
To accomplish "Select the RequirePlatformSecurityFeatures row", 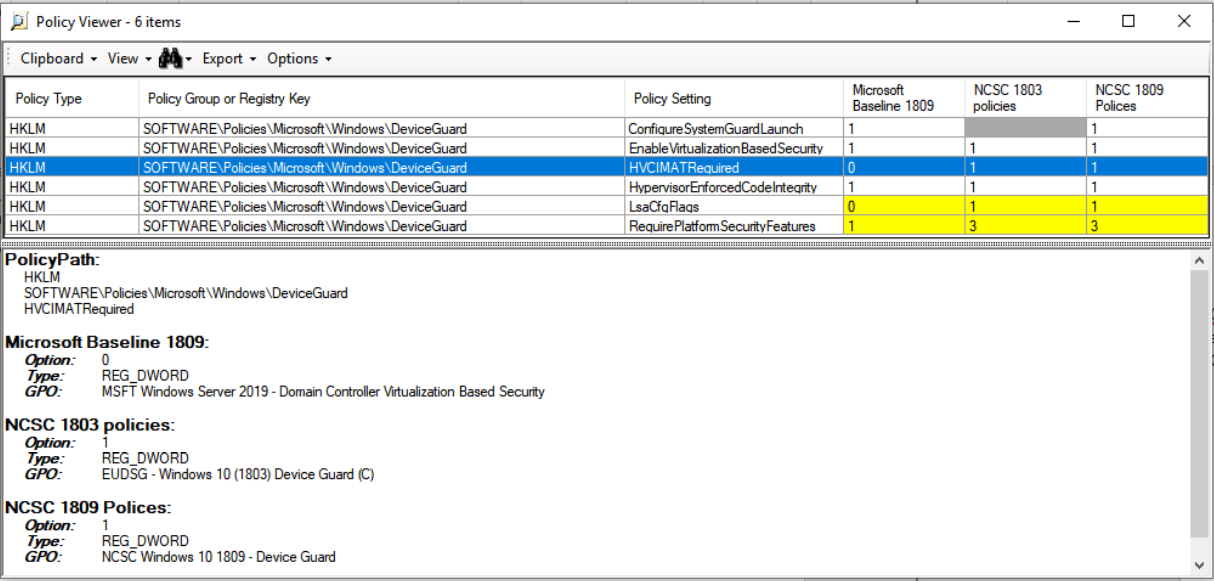I will click(721, 226).
